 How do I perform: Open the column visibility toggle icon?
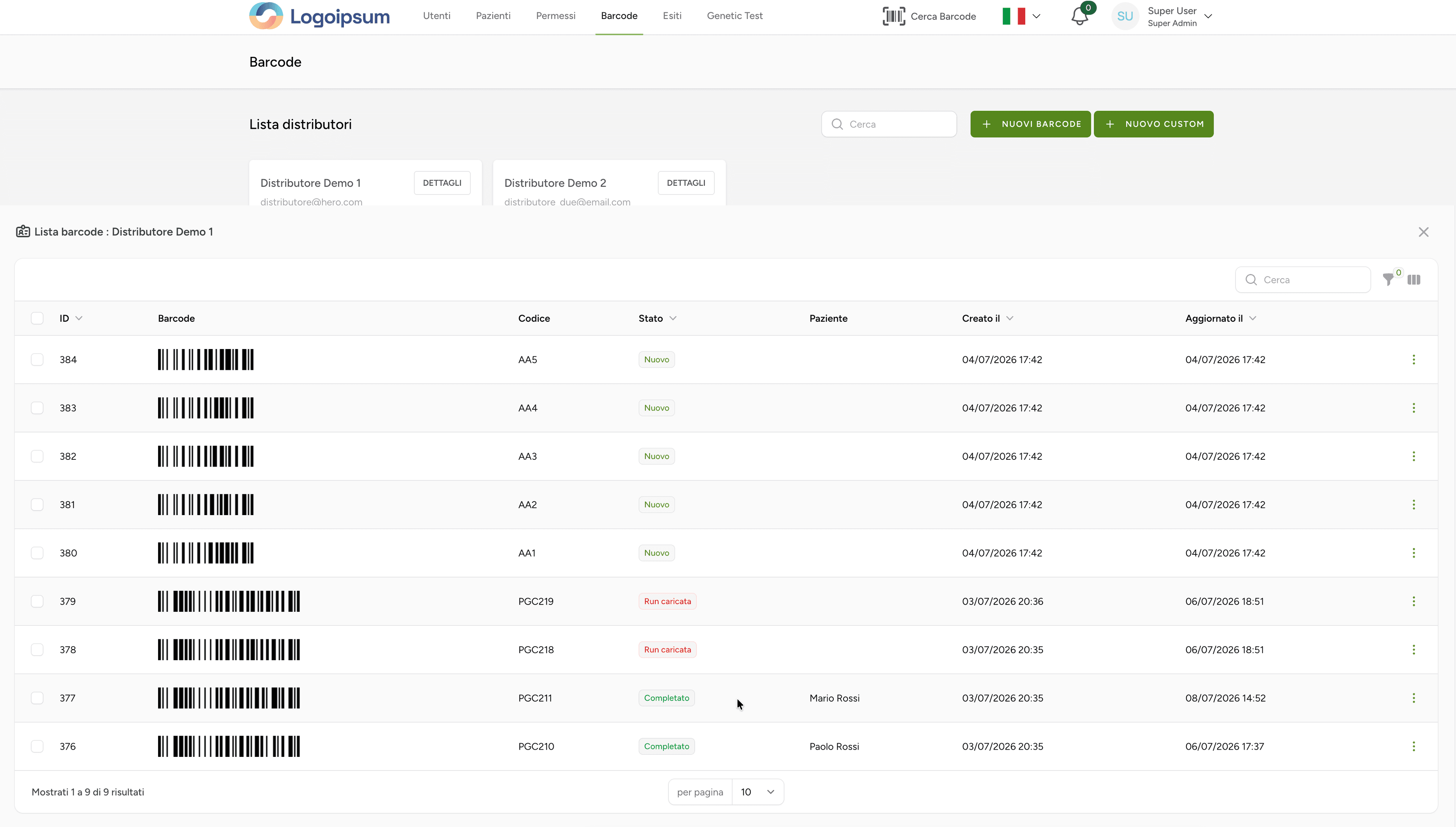point(1414,279)
